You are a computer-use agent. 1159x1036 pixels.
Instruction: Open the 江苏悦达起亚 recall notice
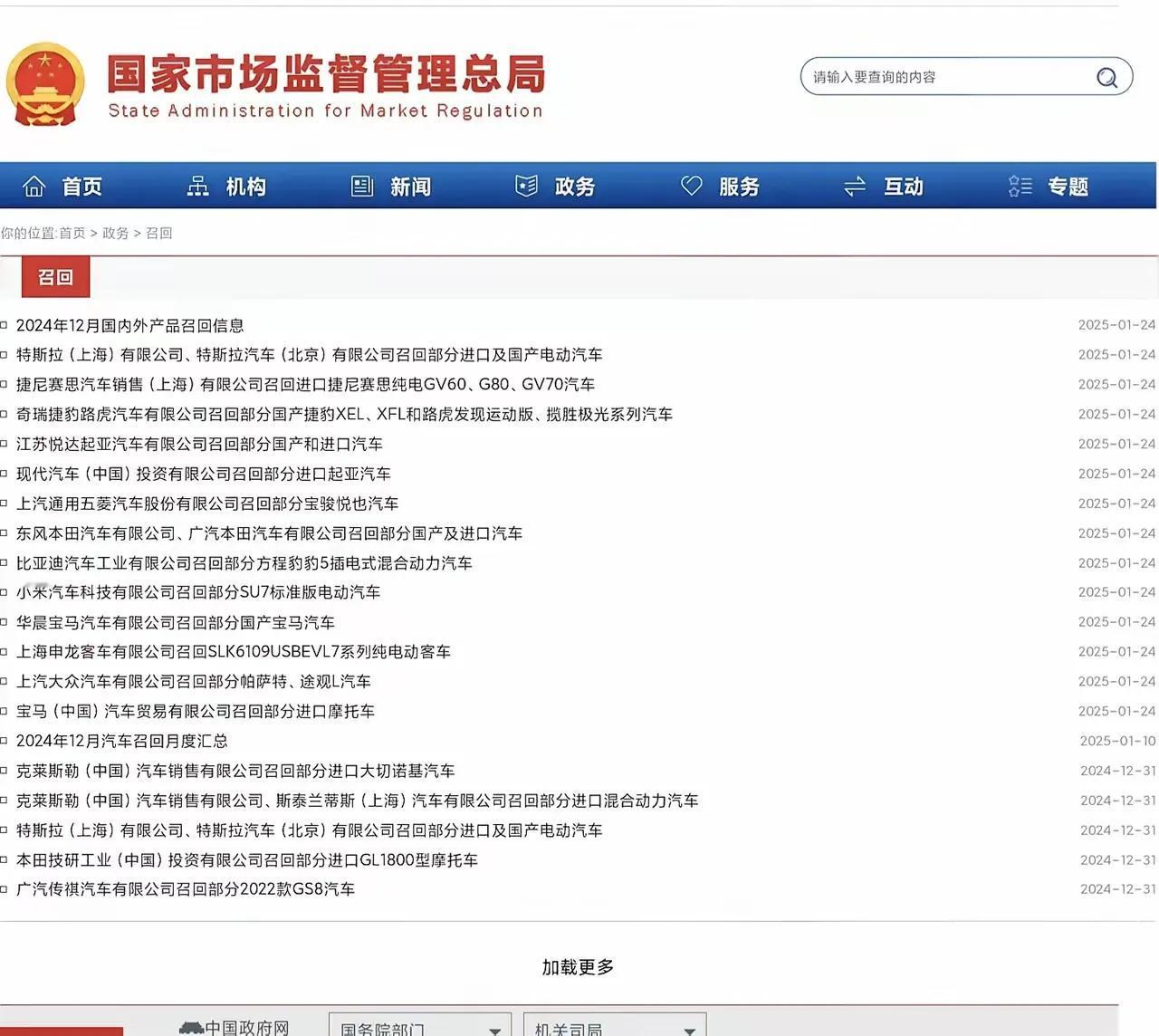click(199, 445)
